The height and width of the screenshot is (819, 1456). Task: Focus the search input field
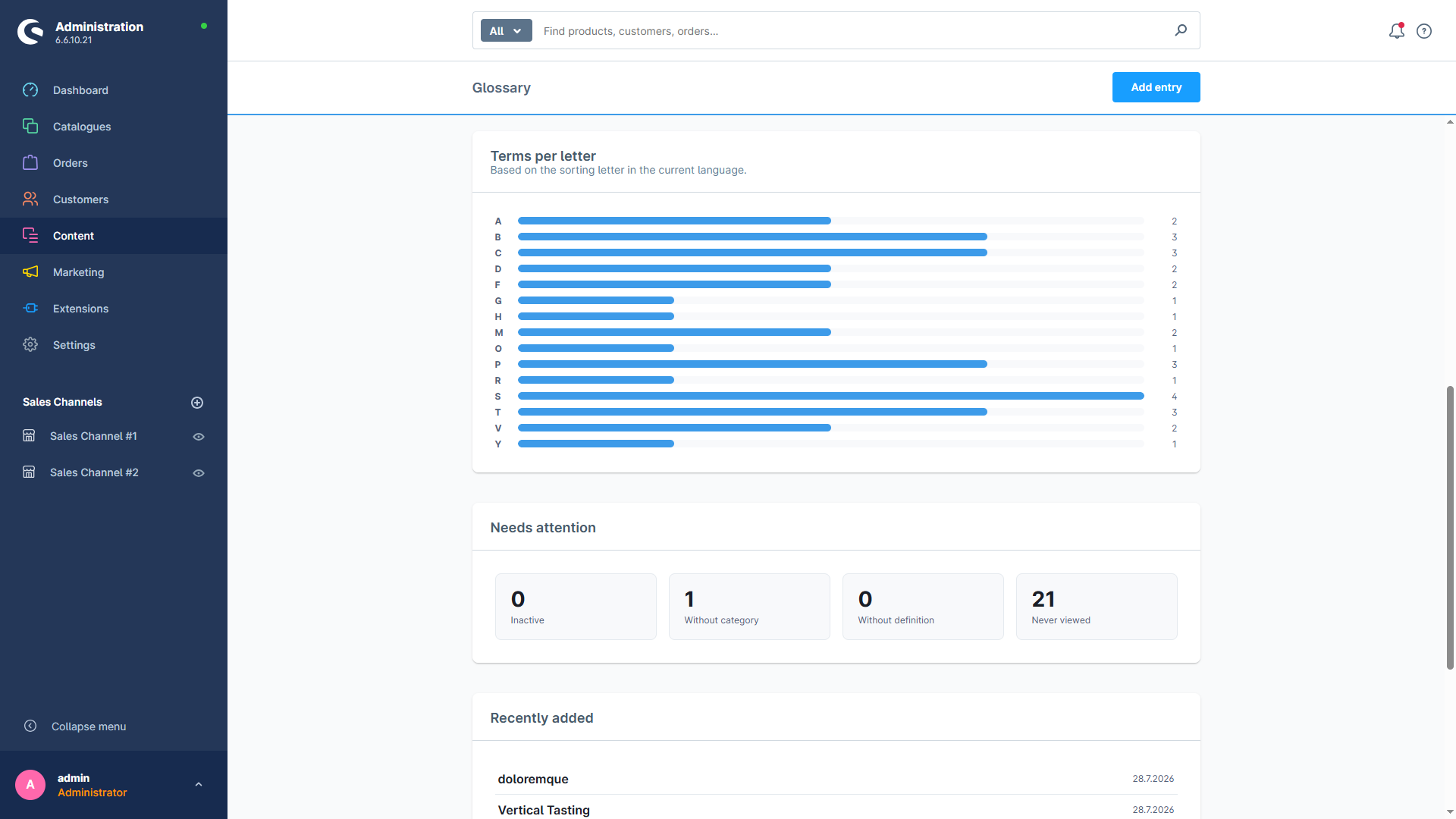(x=853, y=31)
